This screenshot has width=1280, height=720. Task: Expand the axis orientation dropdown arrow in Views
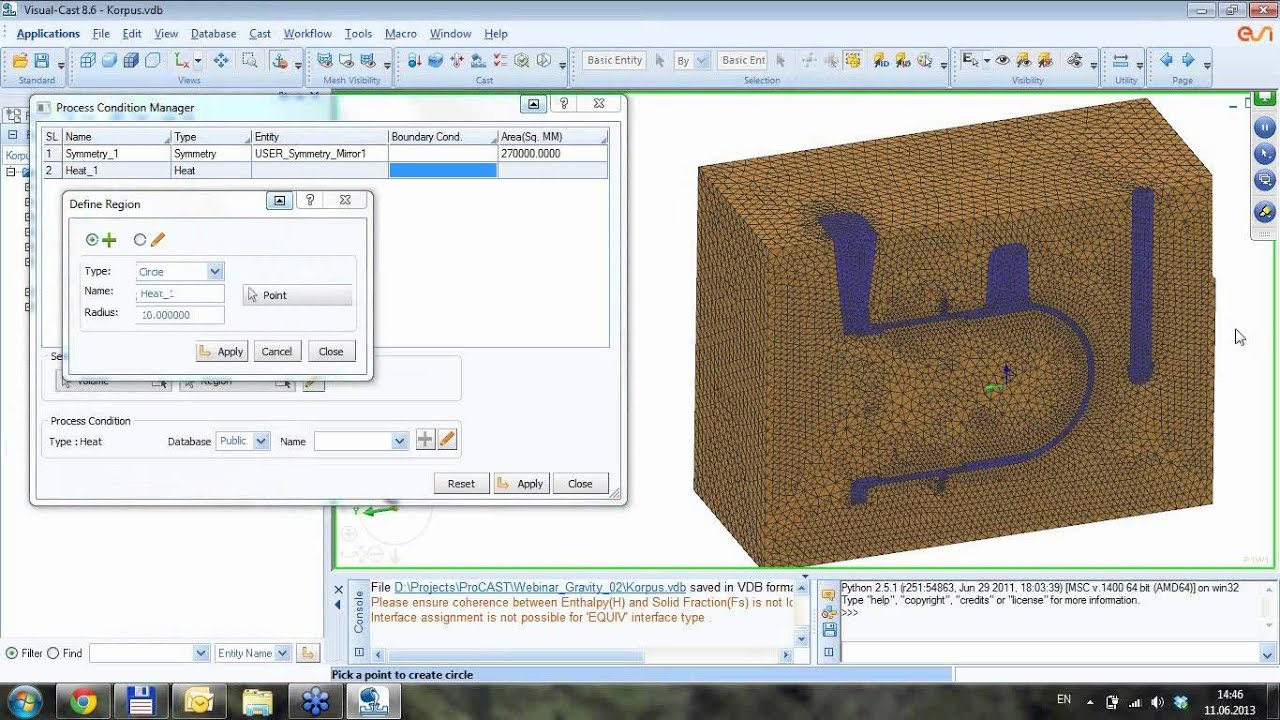click(198, 61)
